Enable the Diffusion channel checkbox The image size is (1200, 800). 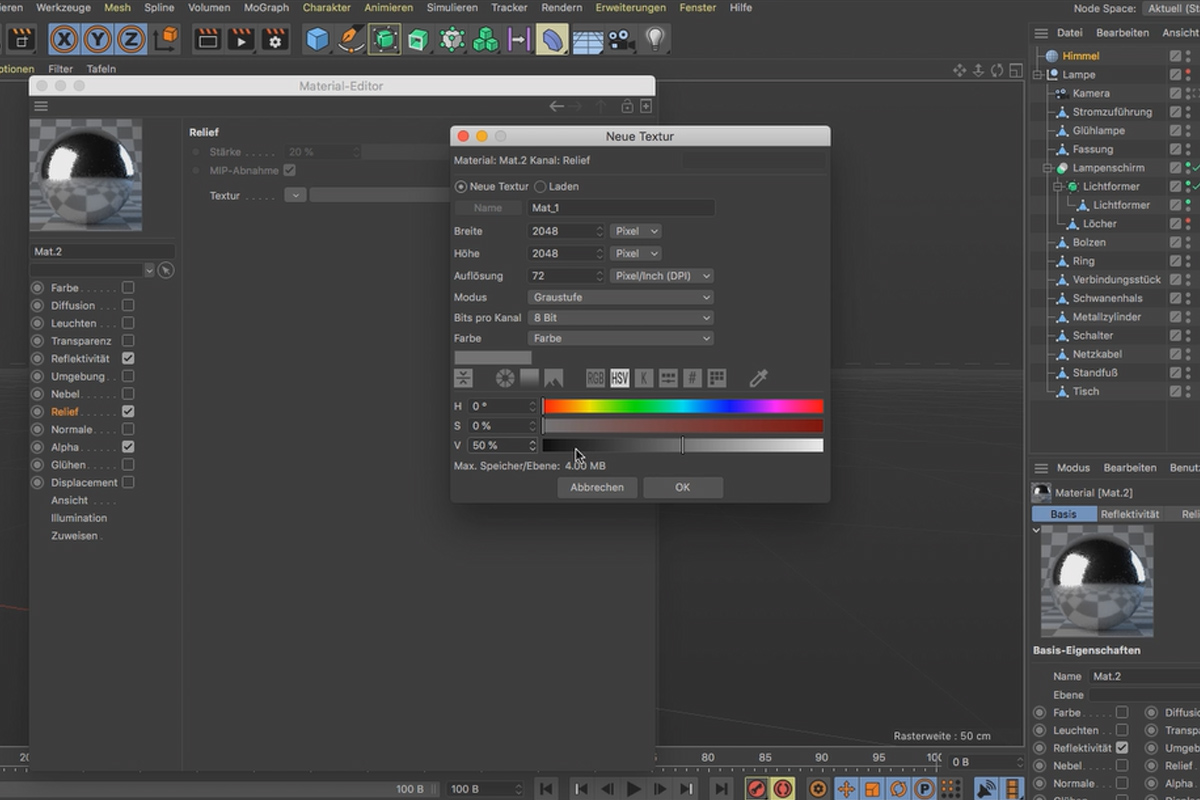point(128,306)
